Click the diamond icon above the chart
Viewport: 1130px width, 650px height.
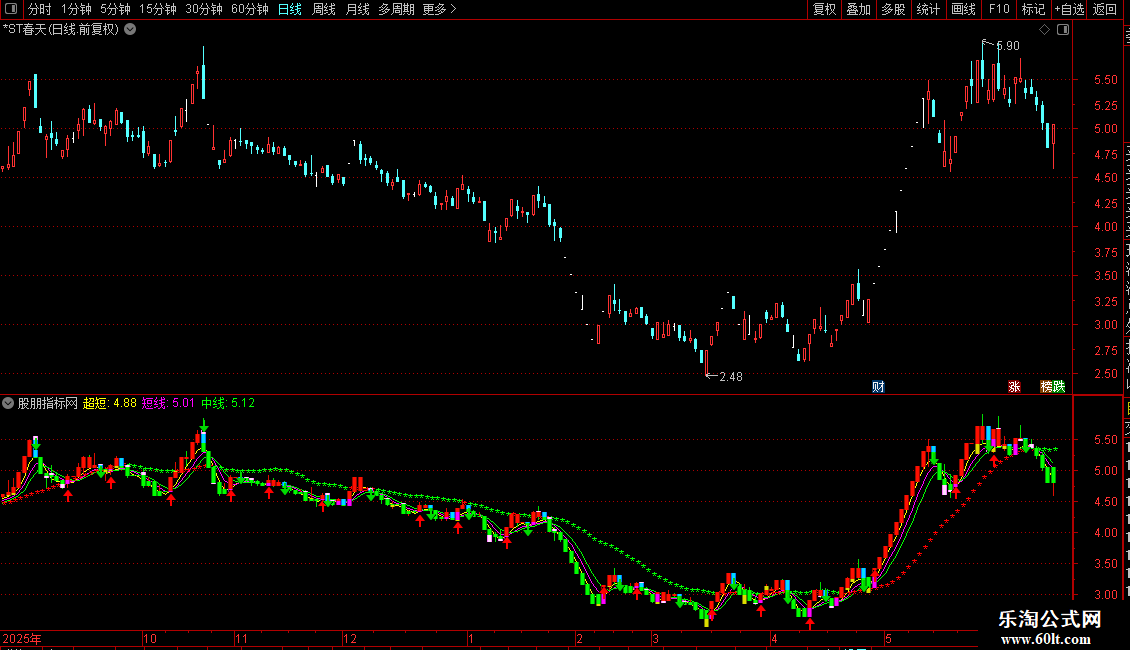[x=1044, y=30]
